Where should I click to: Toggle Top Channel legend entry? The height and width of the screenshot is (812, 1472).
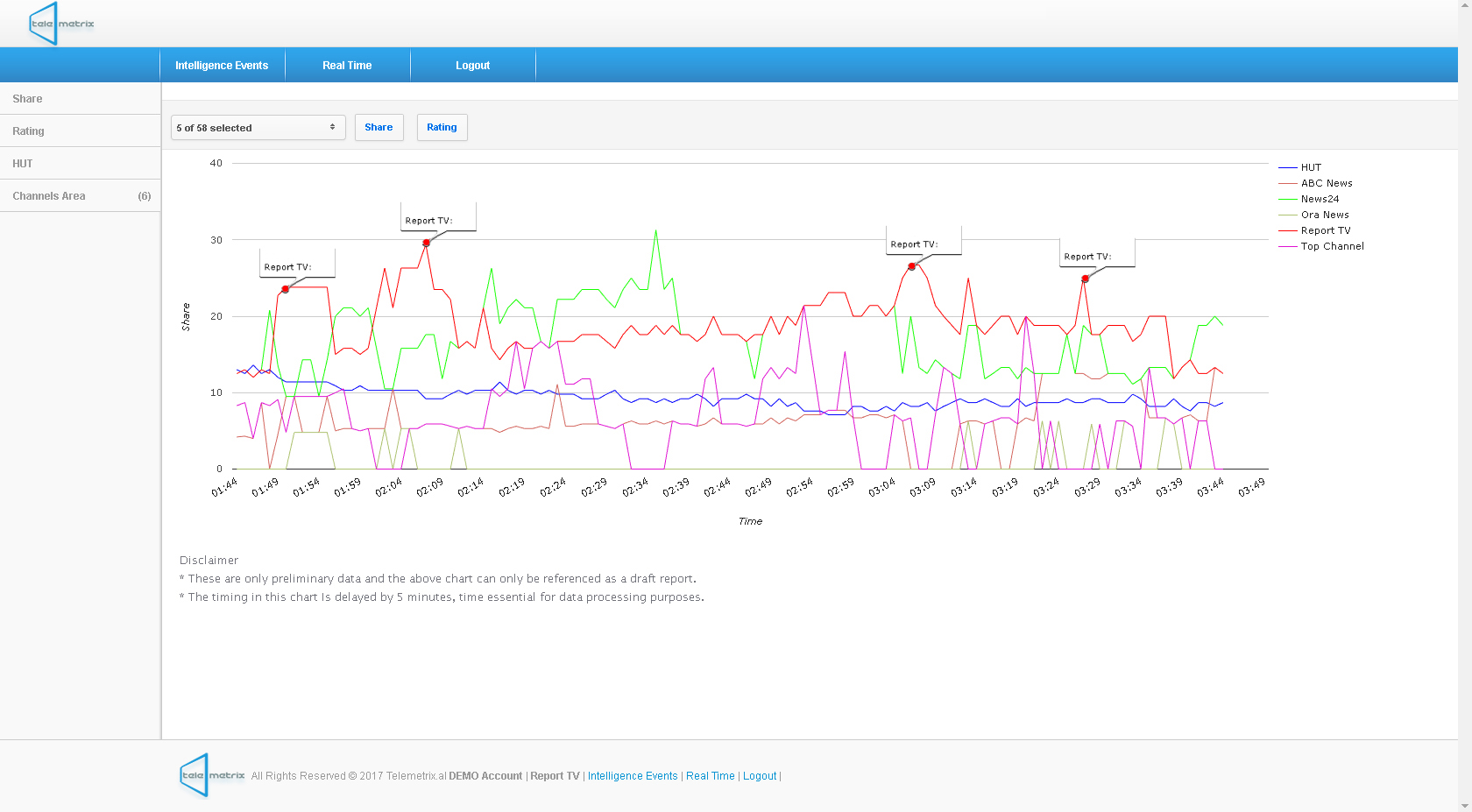tap(1332, 246)
